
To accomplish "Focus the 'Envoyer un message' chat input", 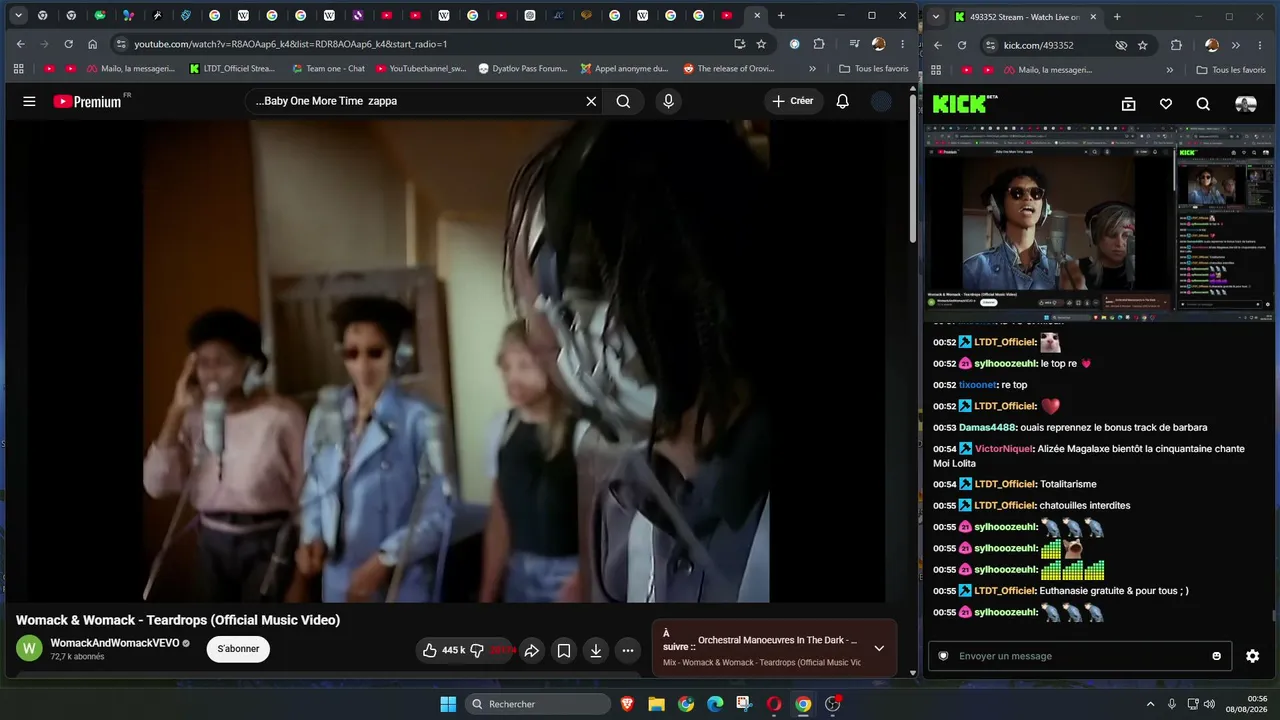I will [x=1078, y=656].
